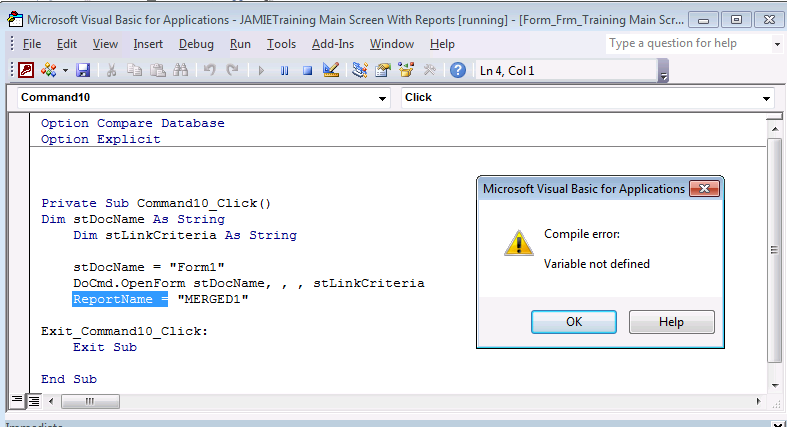Click vertical scrollbar thumb in code pane
Screen dimensions: 787x427
775,250
